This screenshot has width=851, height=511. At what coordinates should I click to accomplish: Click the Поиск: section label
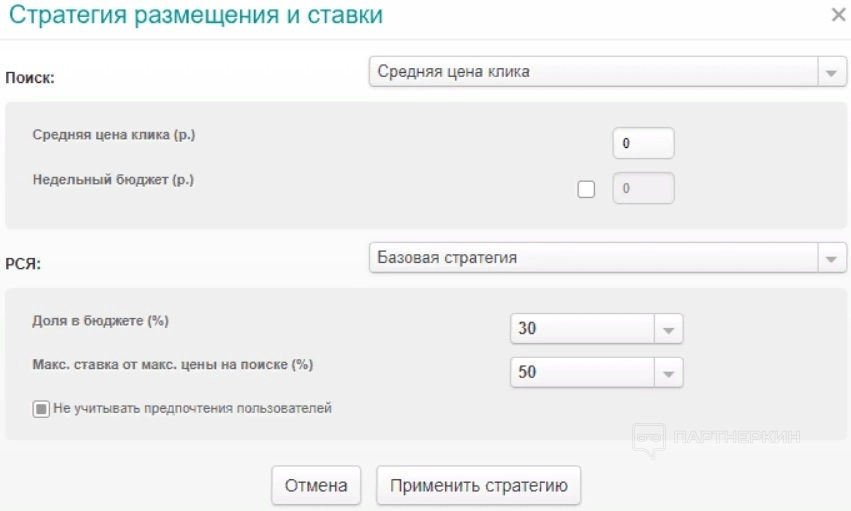point(30,78)
